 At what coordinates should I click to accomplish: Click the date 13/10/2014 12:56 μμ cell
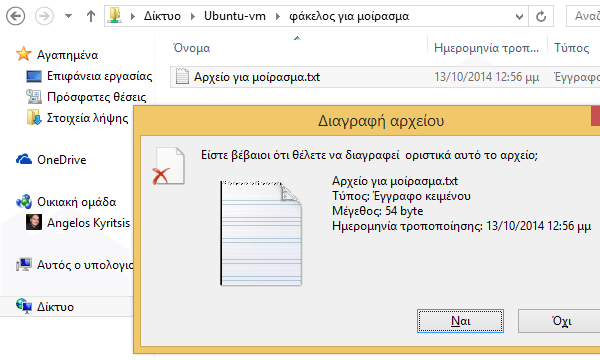pos(486,77)
